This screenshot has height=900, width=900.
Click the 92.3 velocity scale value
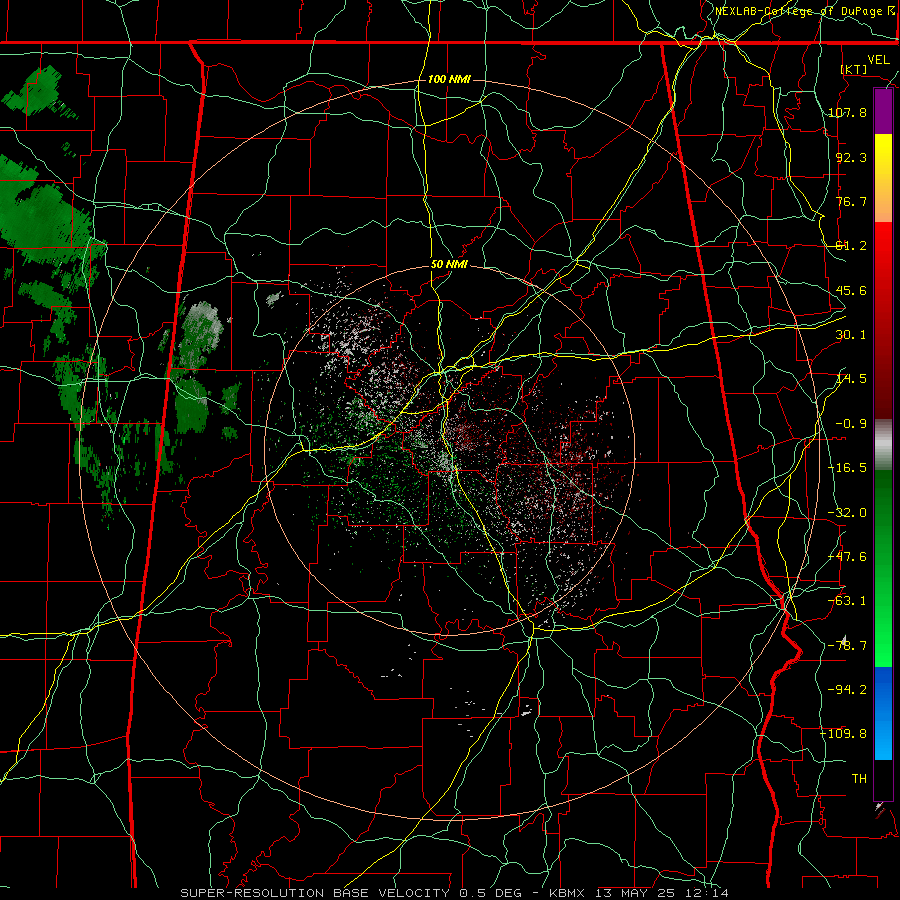[851, 157]
